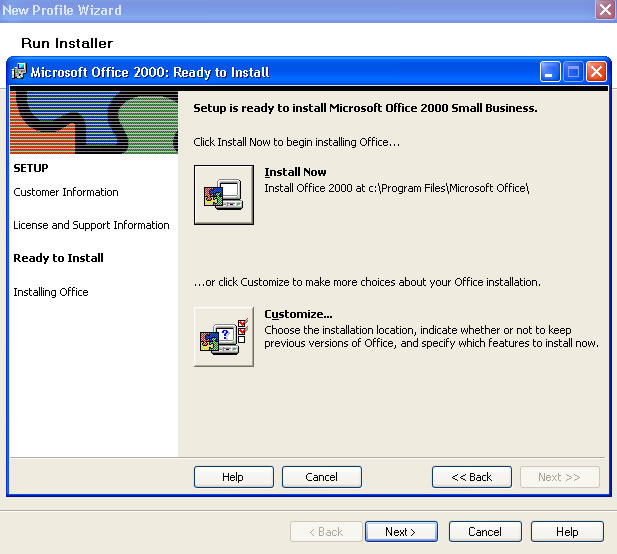The height and width of the screenshot is (554, 617).
Task: Click the 'Install Now' heading text
Action: click(x=295, y=172)
